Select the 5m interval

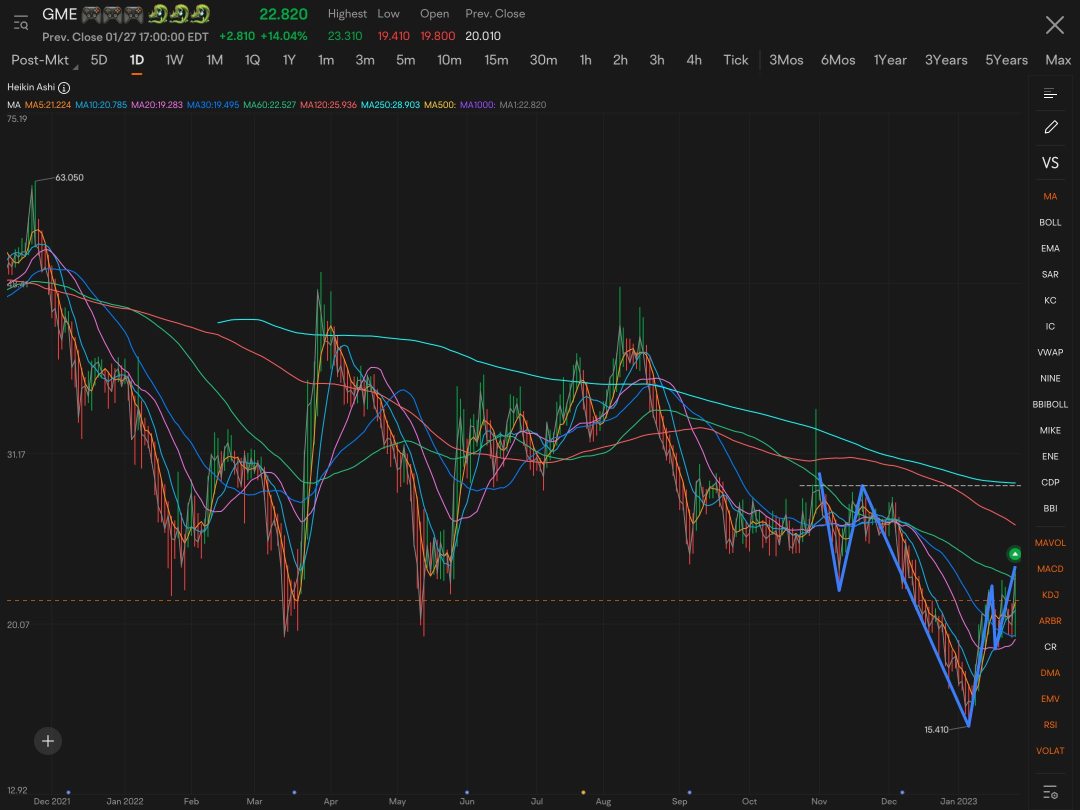(406, 60)
